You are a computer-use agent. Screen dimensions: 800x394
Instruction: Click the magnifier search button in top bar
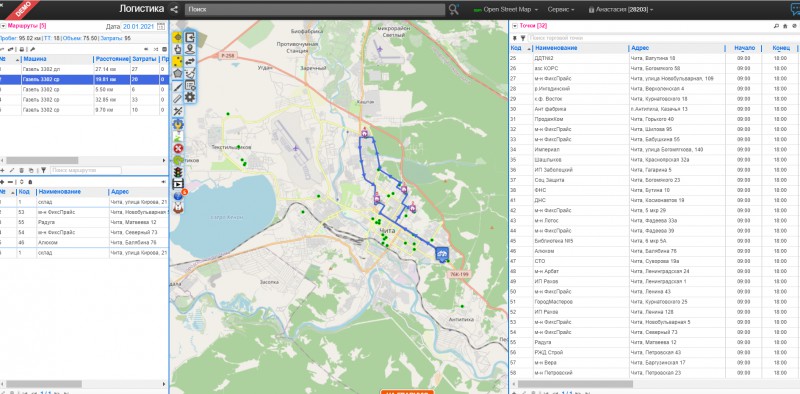pyautogui.click(x=453, y=9)
